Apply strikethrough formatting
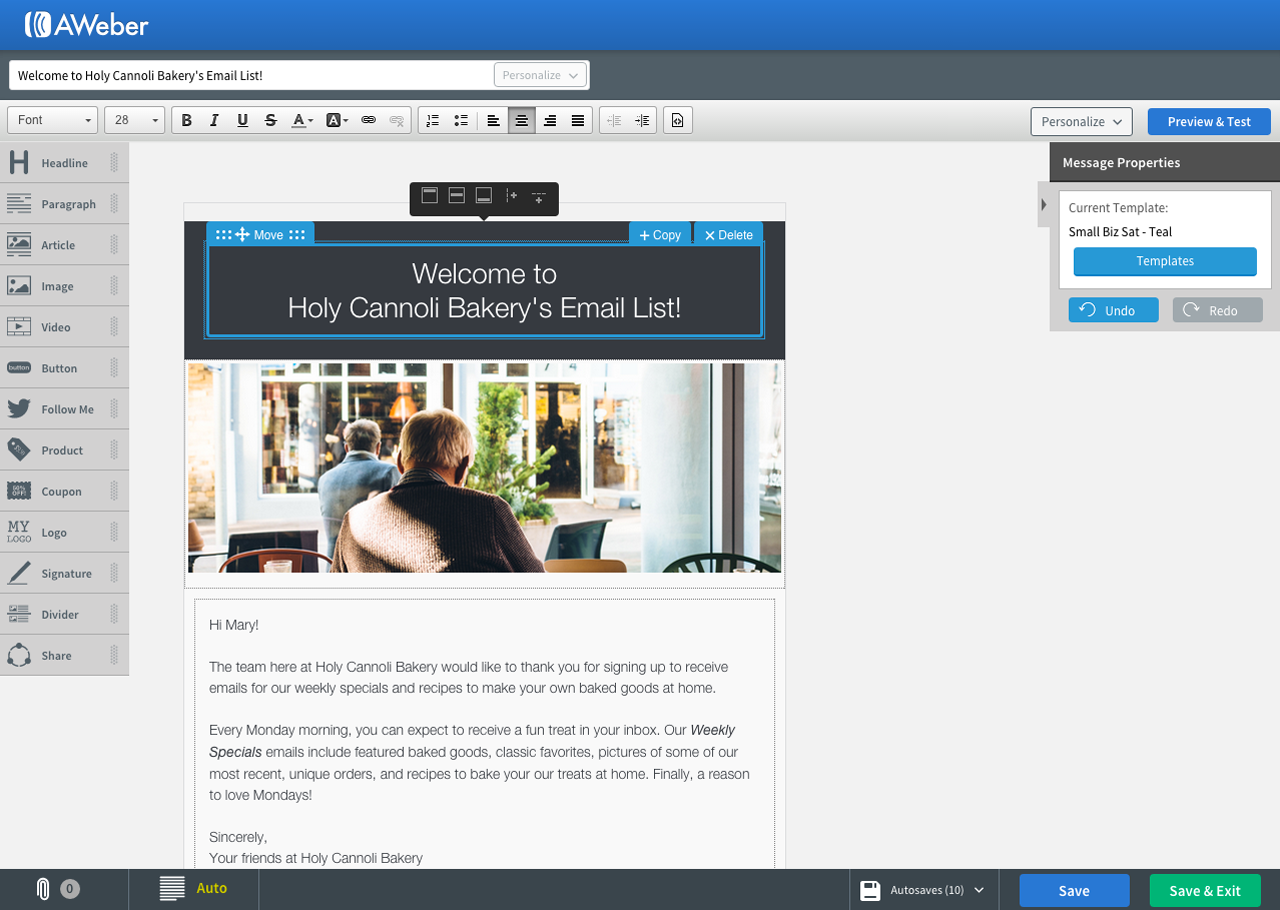 pyautogui.click(x=270, y=120)
